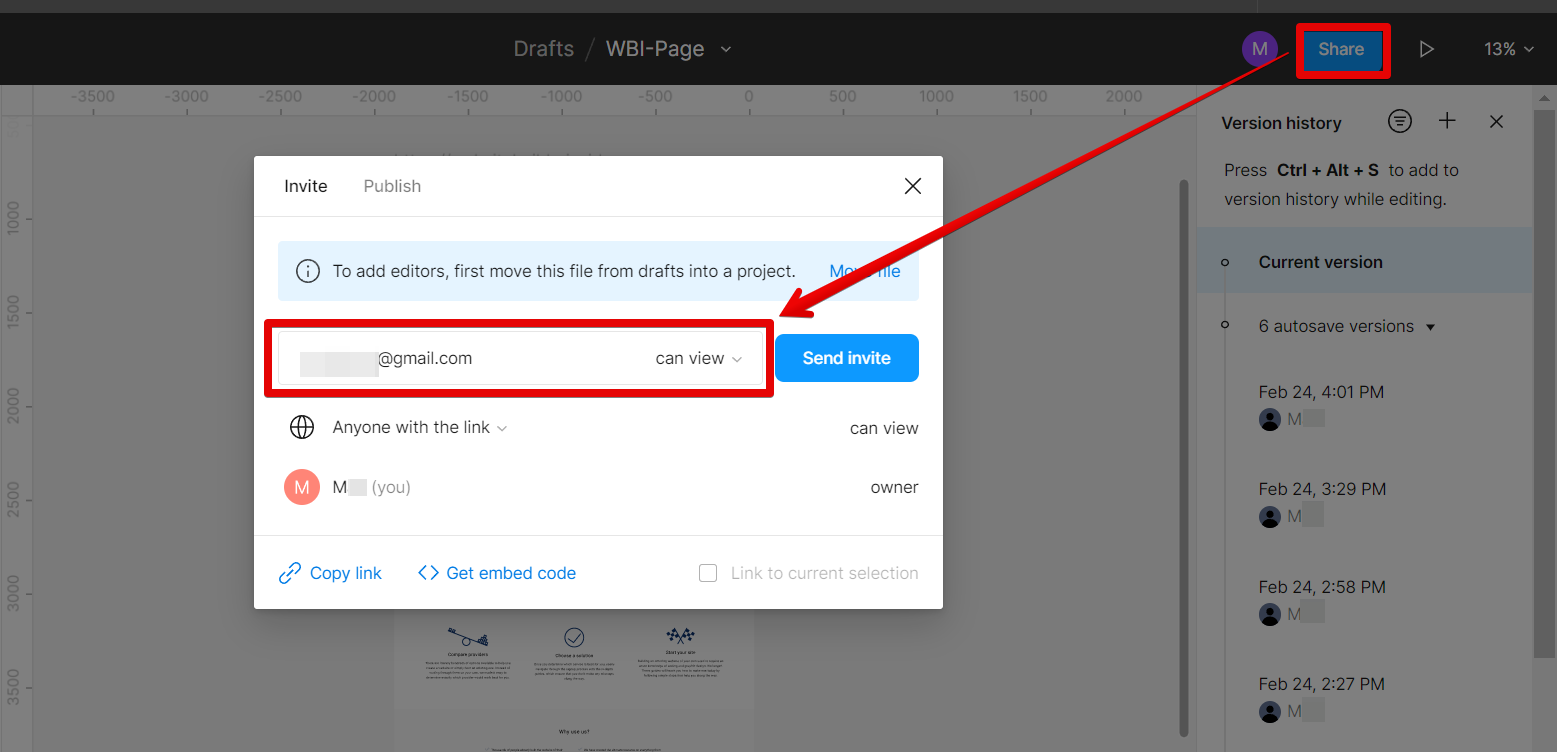Close the share dialog
Image resolution: width=1557 pixels, height=752 pixels.
912,186
